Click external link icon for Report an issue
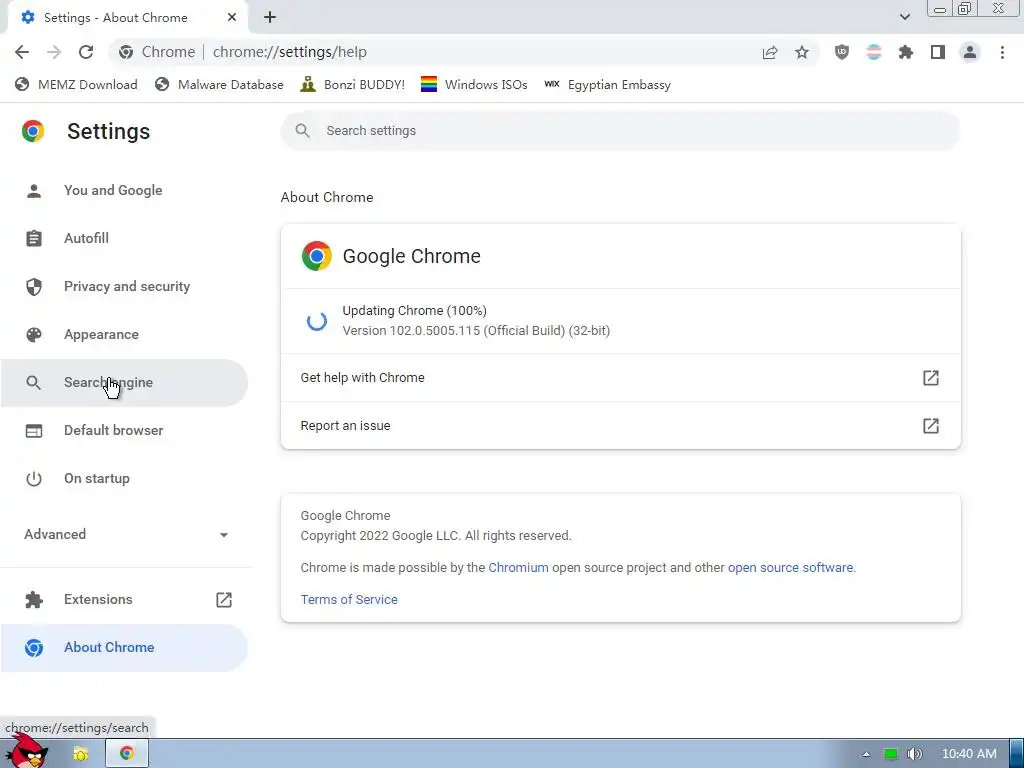 (931, 426)
